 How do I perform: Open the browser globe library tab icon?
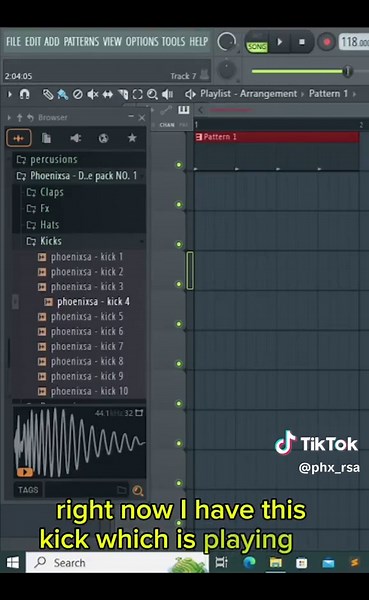click(x=103, y=138)
